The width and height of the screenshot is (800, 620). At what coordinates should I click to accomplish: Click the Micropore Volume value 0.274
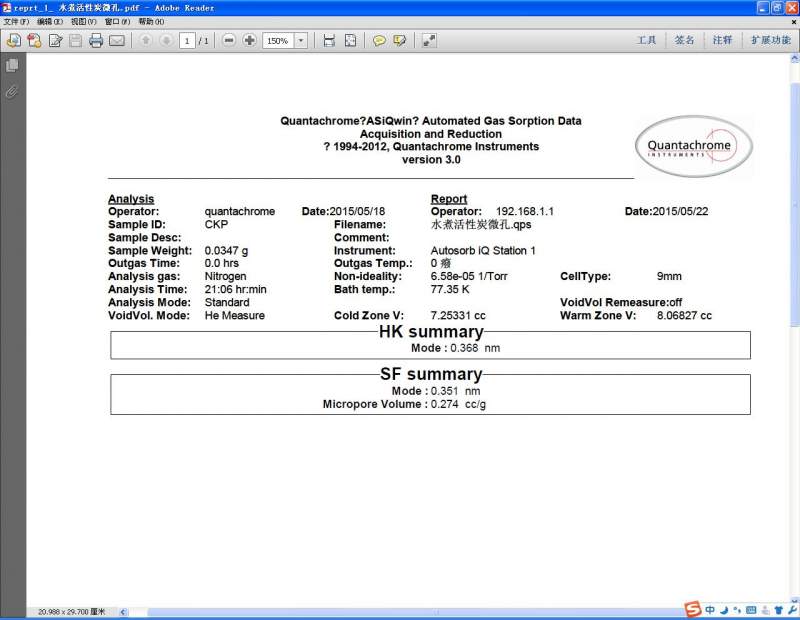click(x=444, y=404)
